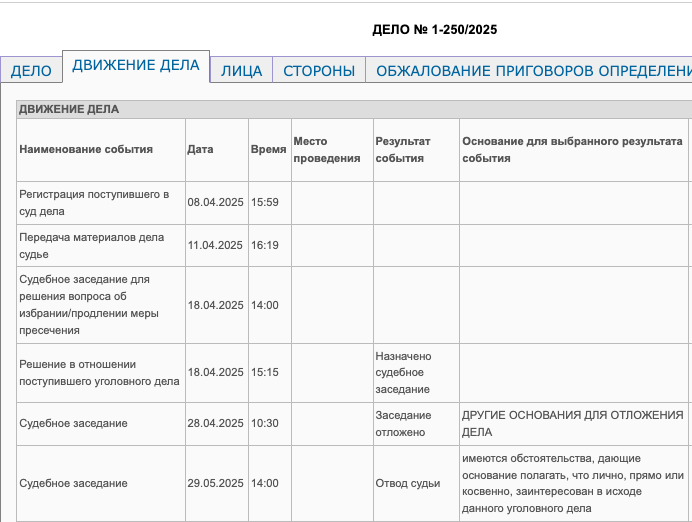Screen dimensions: 692x522
Task: Click the Время column header
Action: [268, 149]
